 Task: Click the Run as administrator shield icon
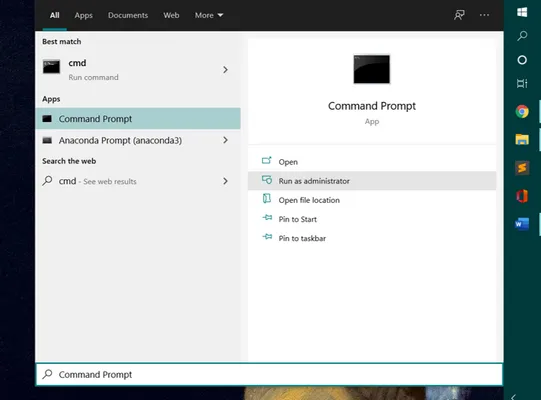267,179
